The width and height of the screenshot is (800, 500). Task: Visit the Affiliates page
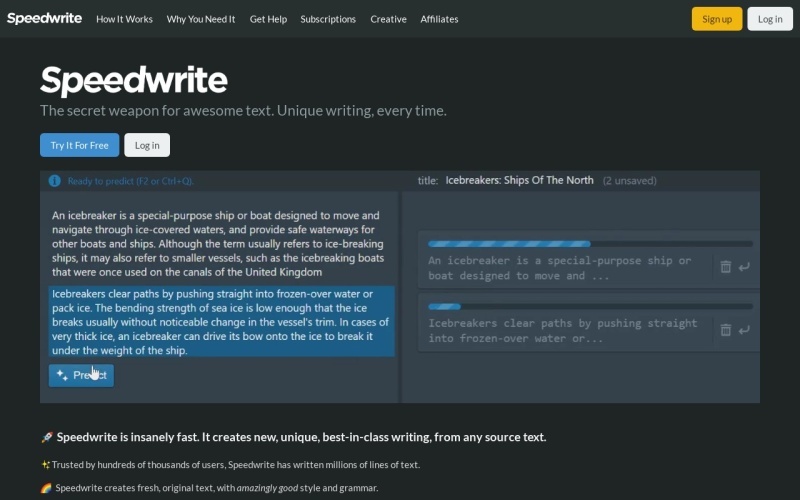(439, 19)
